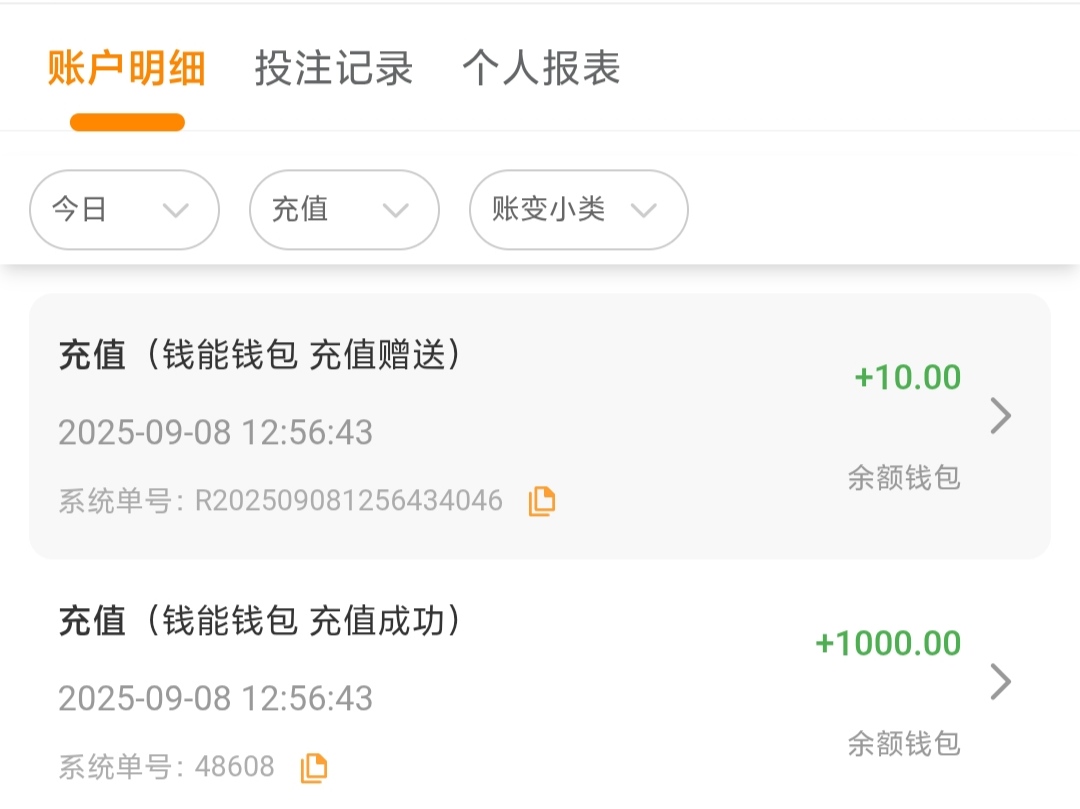Select the 充值赠送 transaction title

click(260, 355)
